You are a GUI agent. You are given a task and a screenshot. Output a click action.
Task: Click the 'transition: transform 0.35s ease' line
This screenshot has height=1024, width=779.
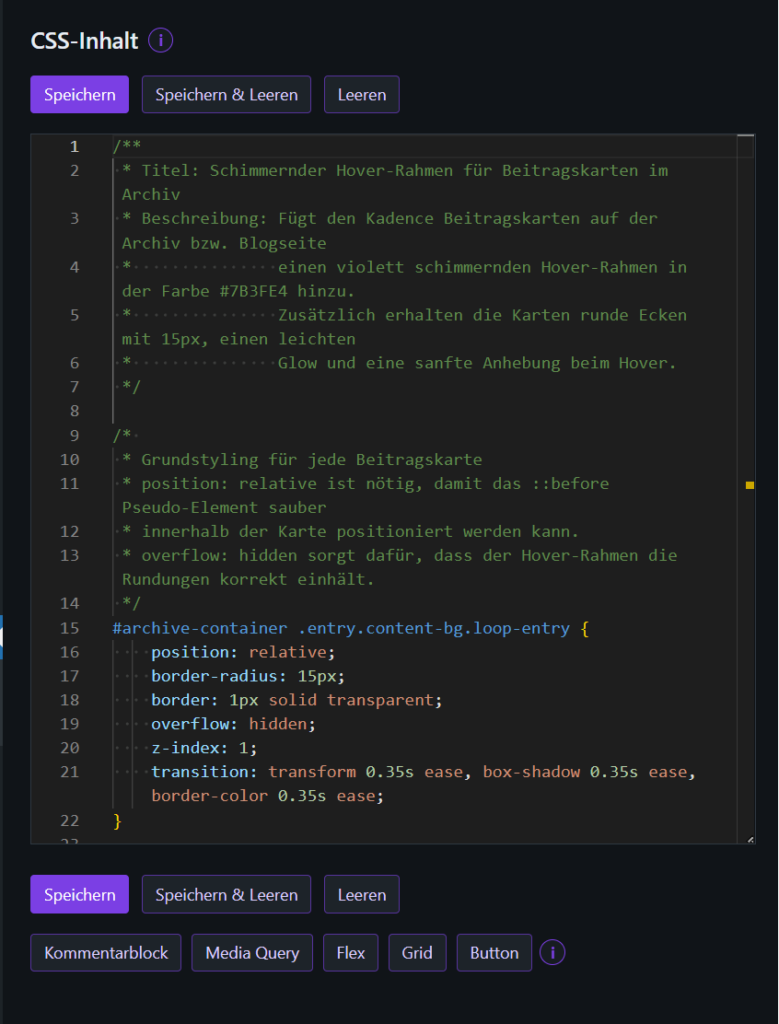click(x=424, y=772)
